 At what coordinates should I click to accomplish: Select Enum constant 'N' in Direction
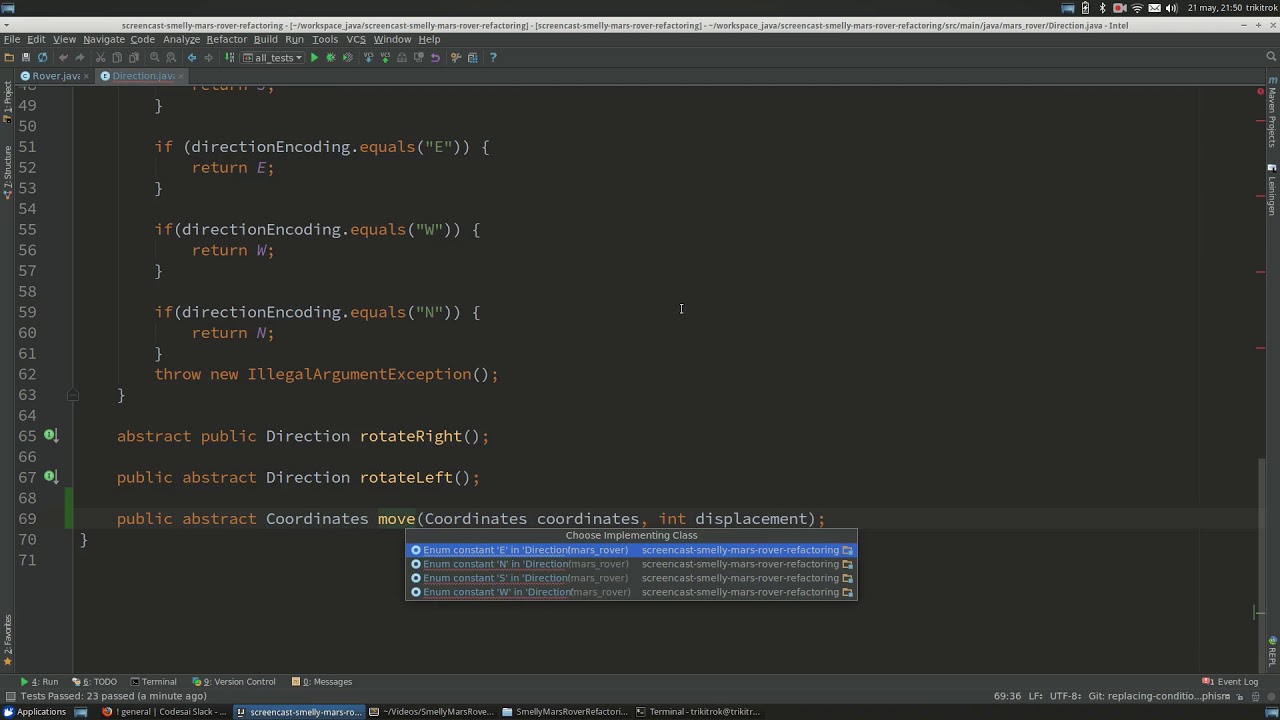[631, 564]
